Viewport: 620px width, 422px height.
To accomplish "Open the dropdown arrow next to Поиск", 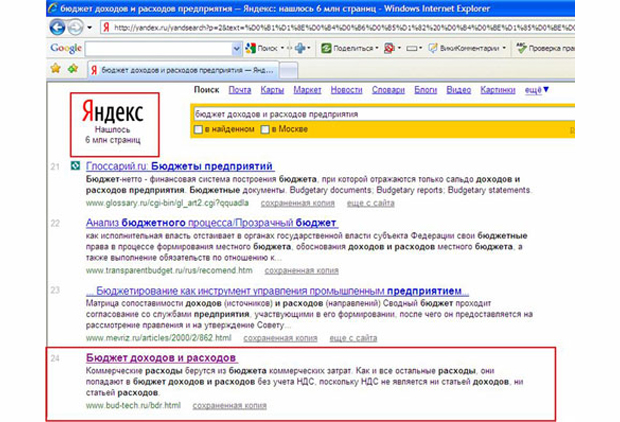I will point(282,48).
